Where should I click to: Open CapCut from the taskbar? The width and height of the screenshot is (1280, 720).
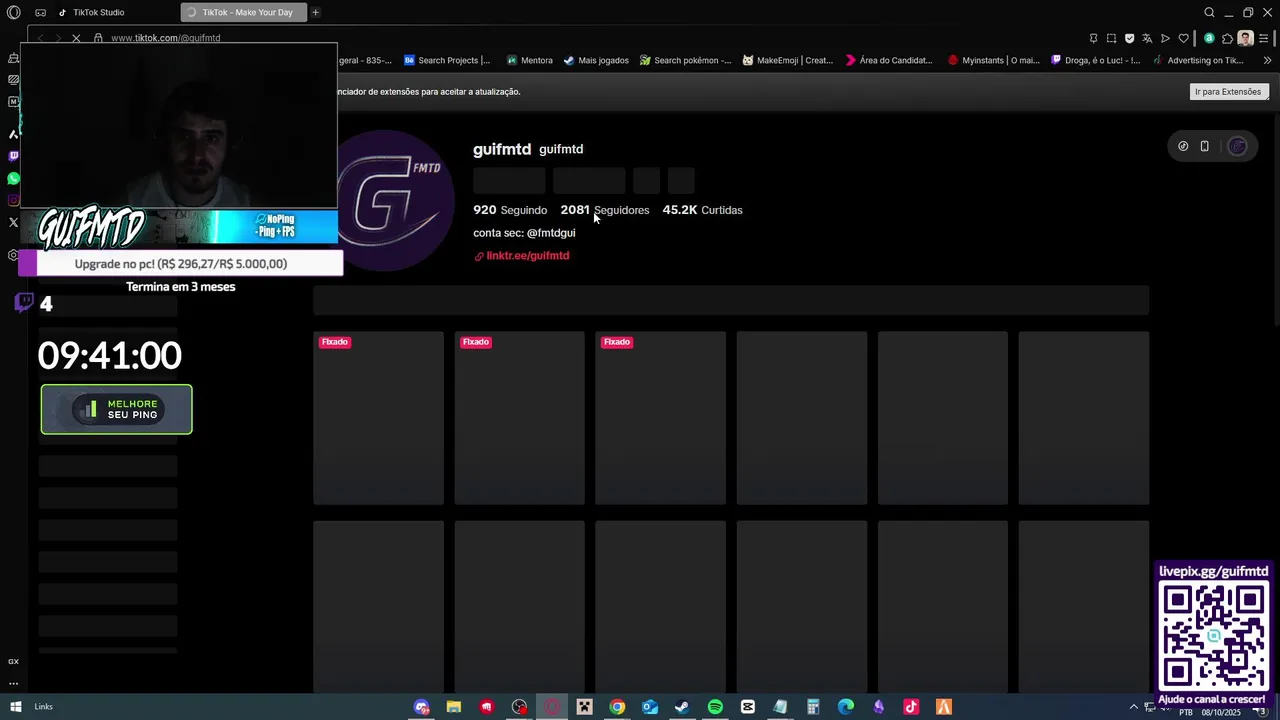[x=748, y=707]
